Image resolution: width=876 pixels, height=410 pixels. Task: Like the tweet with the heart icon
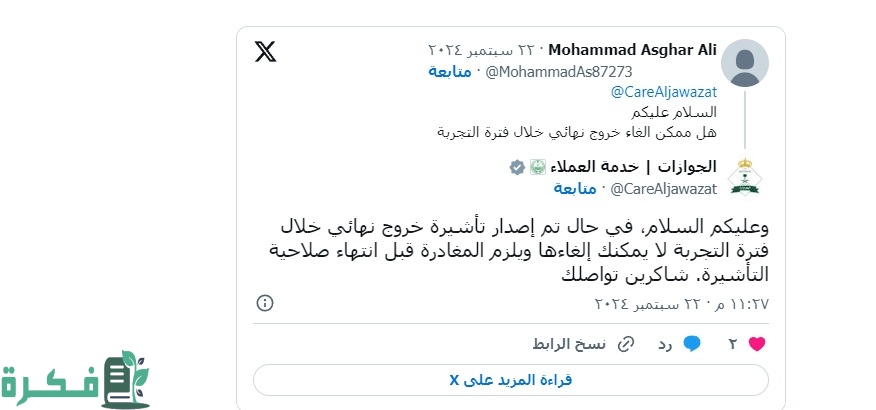click(757, 344)
